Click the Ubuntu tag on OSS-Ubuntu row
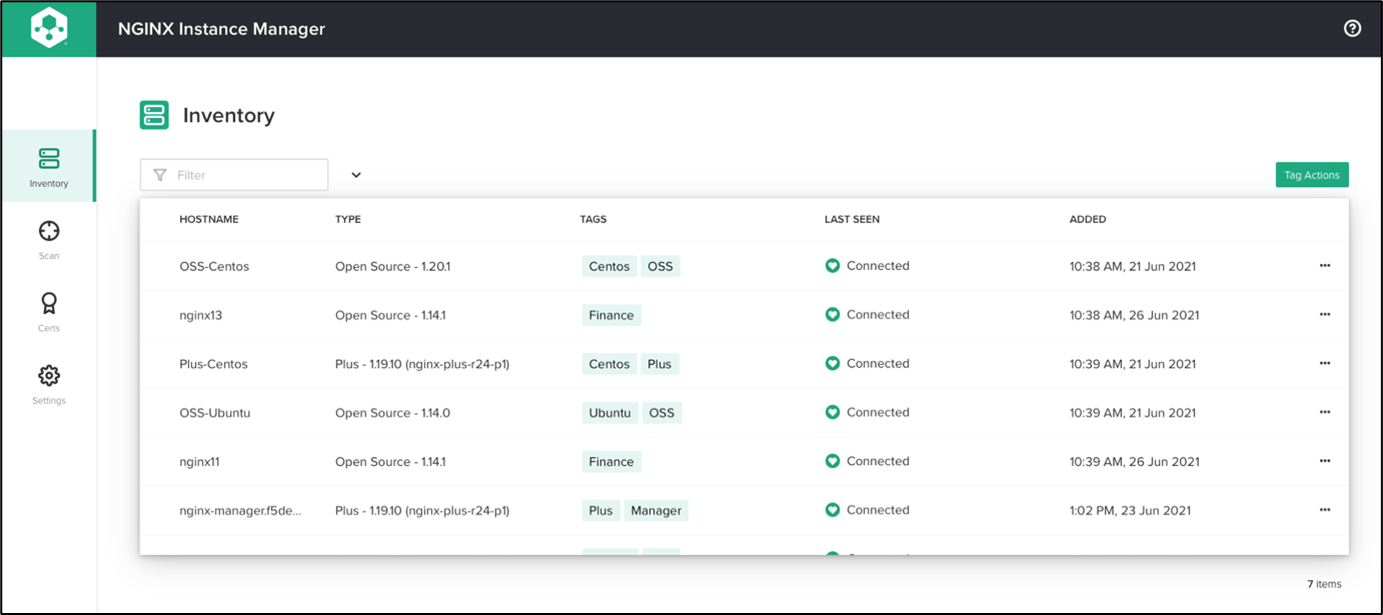The height and width of the screenshot is (615, 1383). pyautogui.click(x=610, y=413)
